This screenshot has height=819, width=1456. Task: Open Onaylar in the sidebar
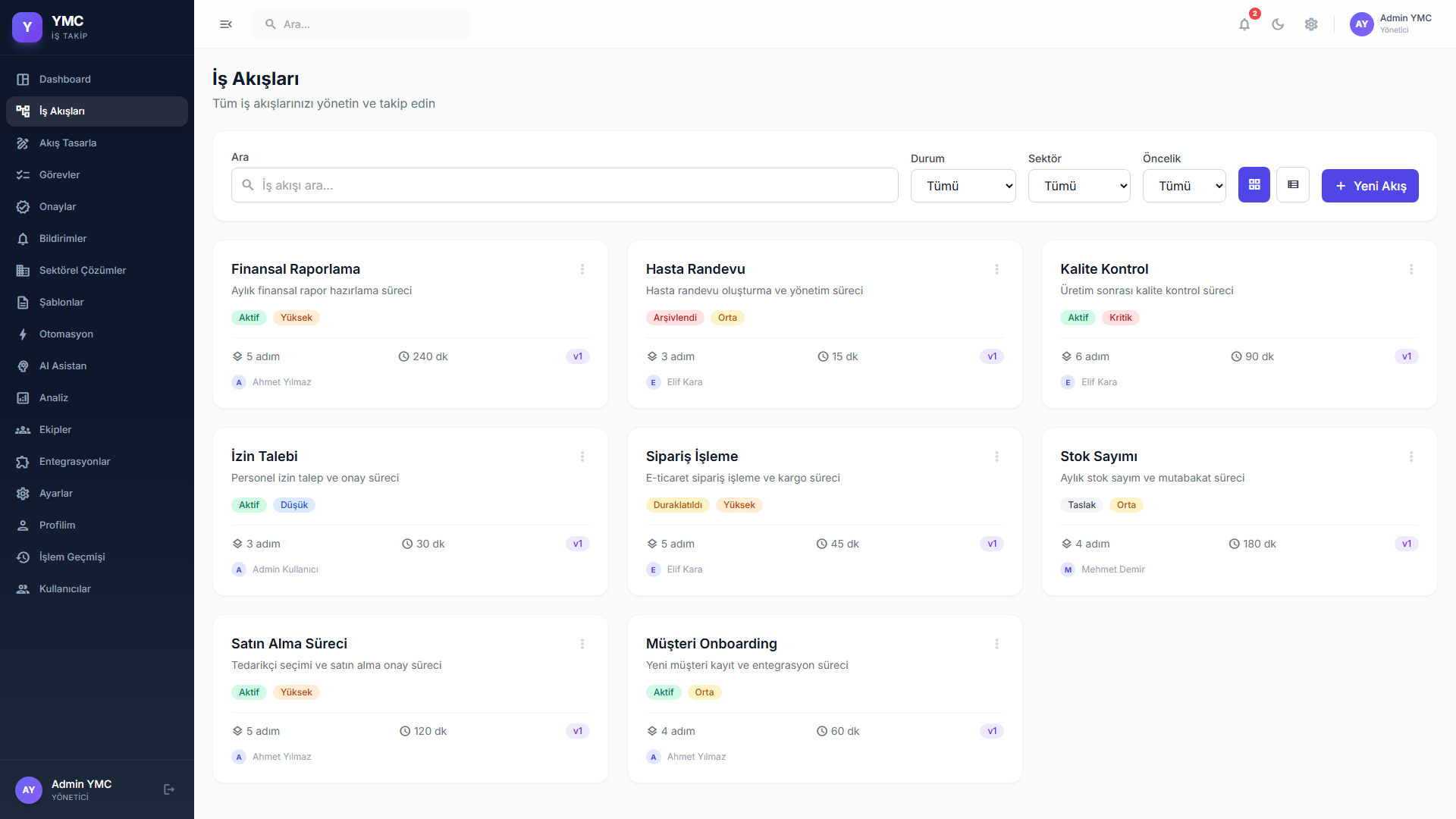(97, 207)
